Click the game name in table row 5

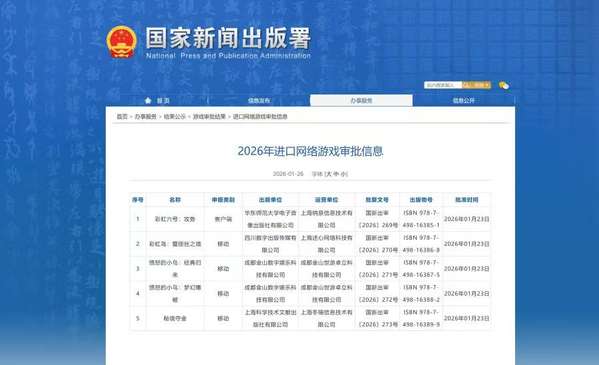[x=175, y=318]
